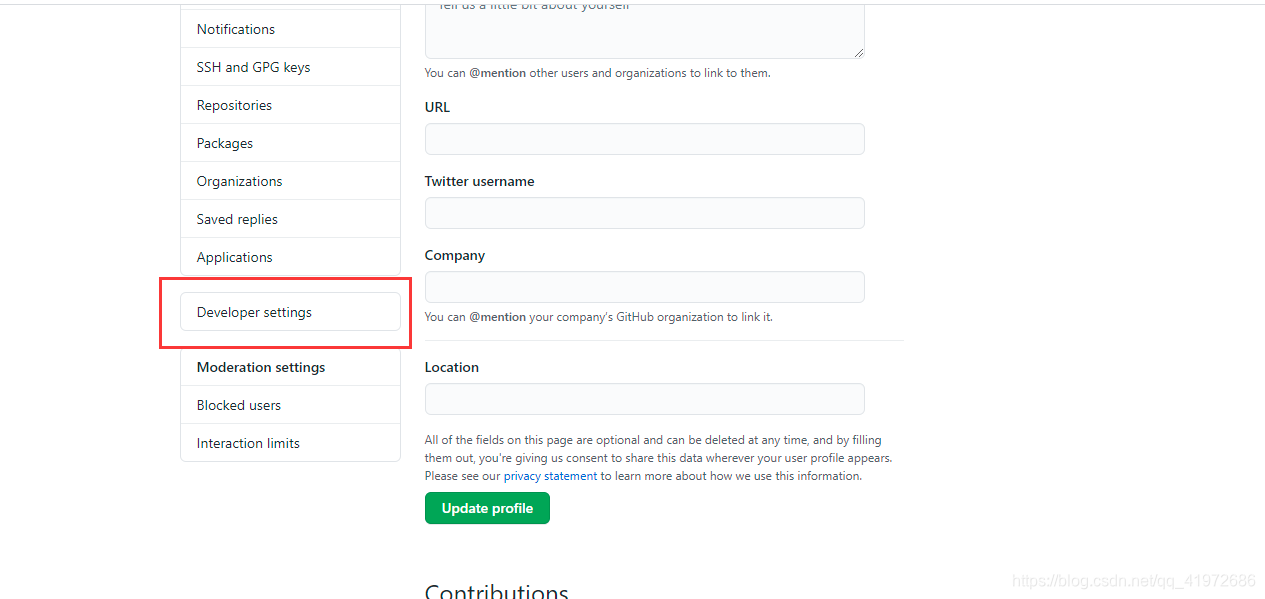Viewport: 1265px width, 599px height.
Task: Select the highlighted Developer settings item
Action: coord(254,311)
